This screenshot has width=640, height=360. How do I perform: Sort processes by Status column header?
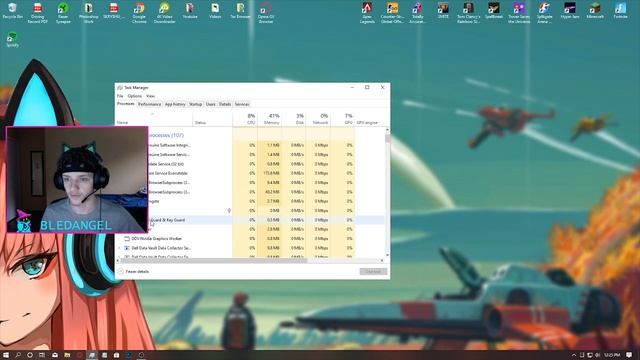point(212,119)
